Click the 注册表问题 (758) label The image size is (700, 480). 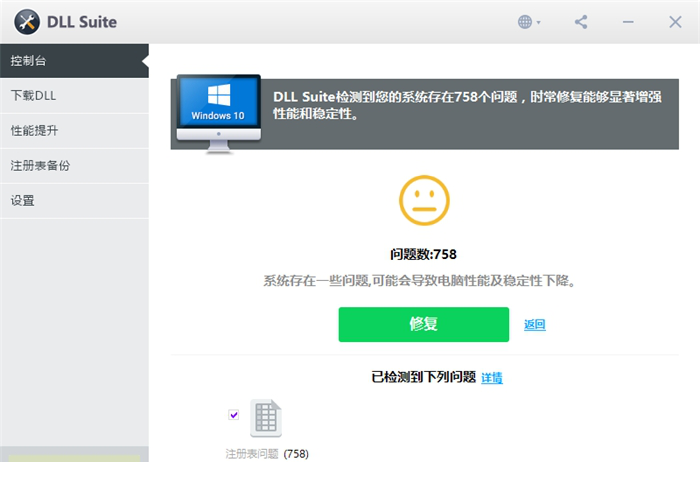[x=267, y=454]
